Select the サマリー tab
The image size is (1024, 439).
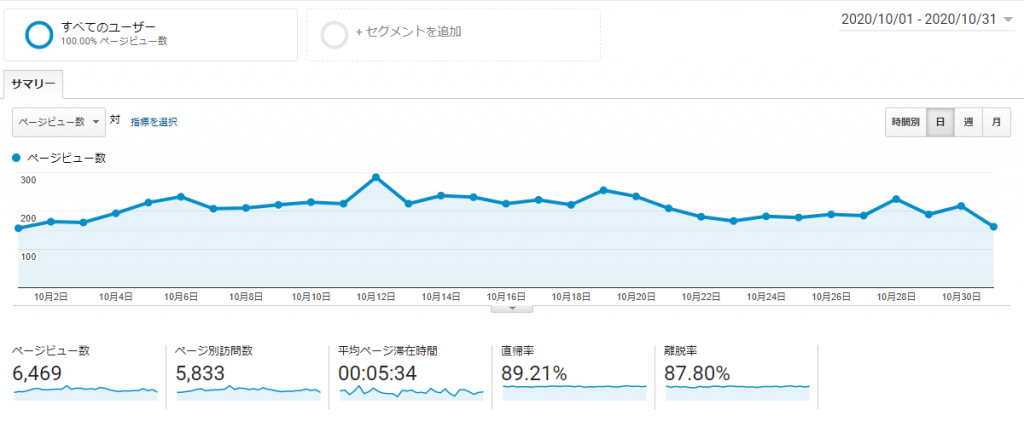pyautogui.click(x=33, y=84)
